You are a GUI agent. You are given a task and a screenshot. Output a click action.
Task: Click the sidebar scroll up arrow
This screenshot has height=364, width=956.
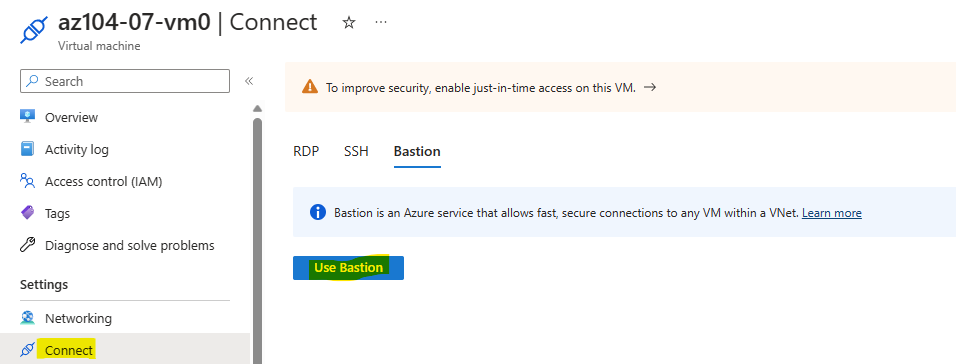257,109
